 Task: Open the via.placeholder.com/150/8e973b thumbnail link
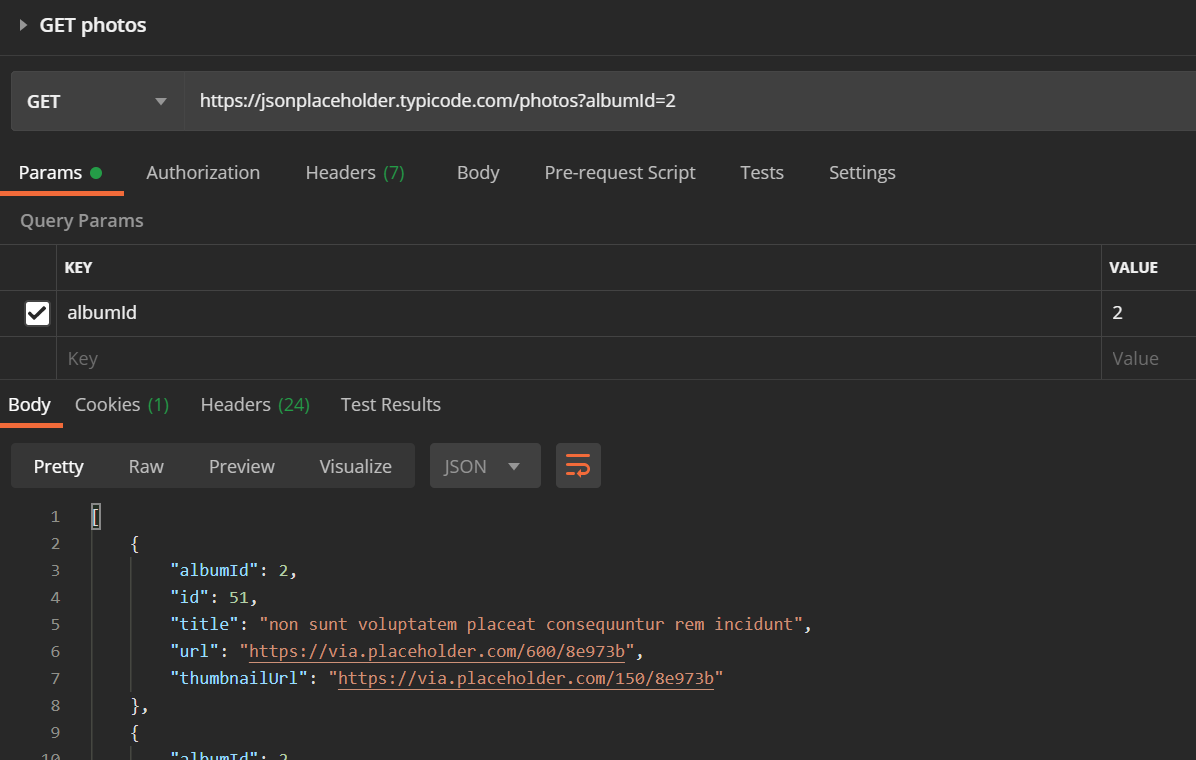coord(526,678)
